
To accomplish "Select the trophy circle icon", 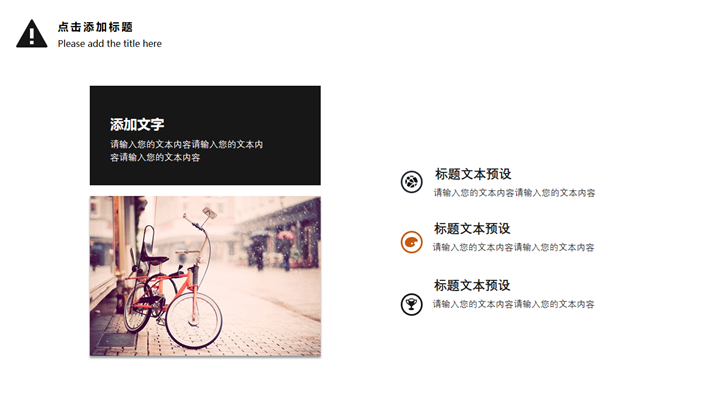I will [412, 304].
